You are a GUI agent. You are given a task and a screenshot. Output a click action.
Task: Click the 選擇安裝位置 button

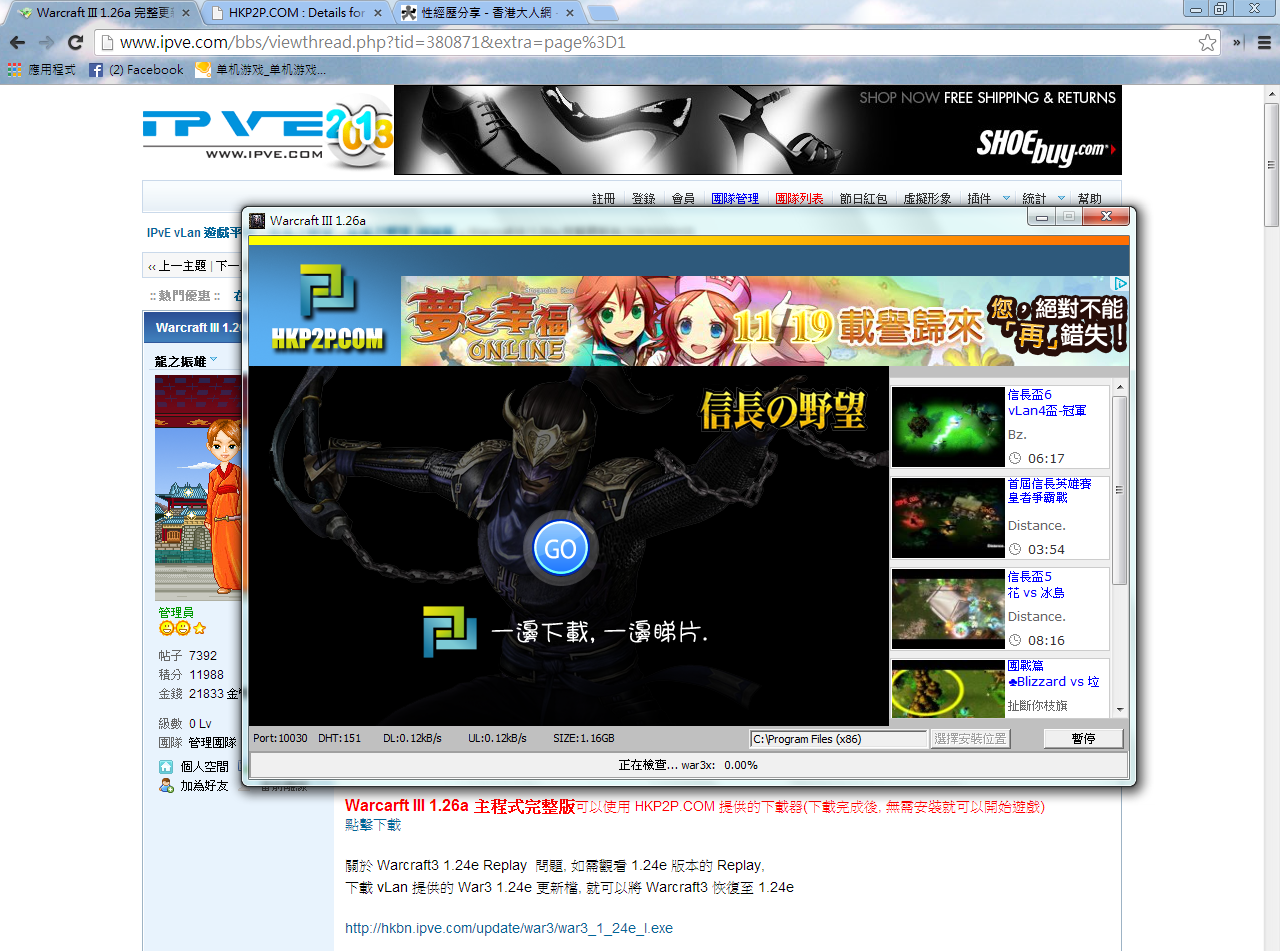(970, 739)
